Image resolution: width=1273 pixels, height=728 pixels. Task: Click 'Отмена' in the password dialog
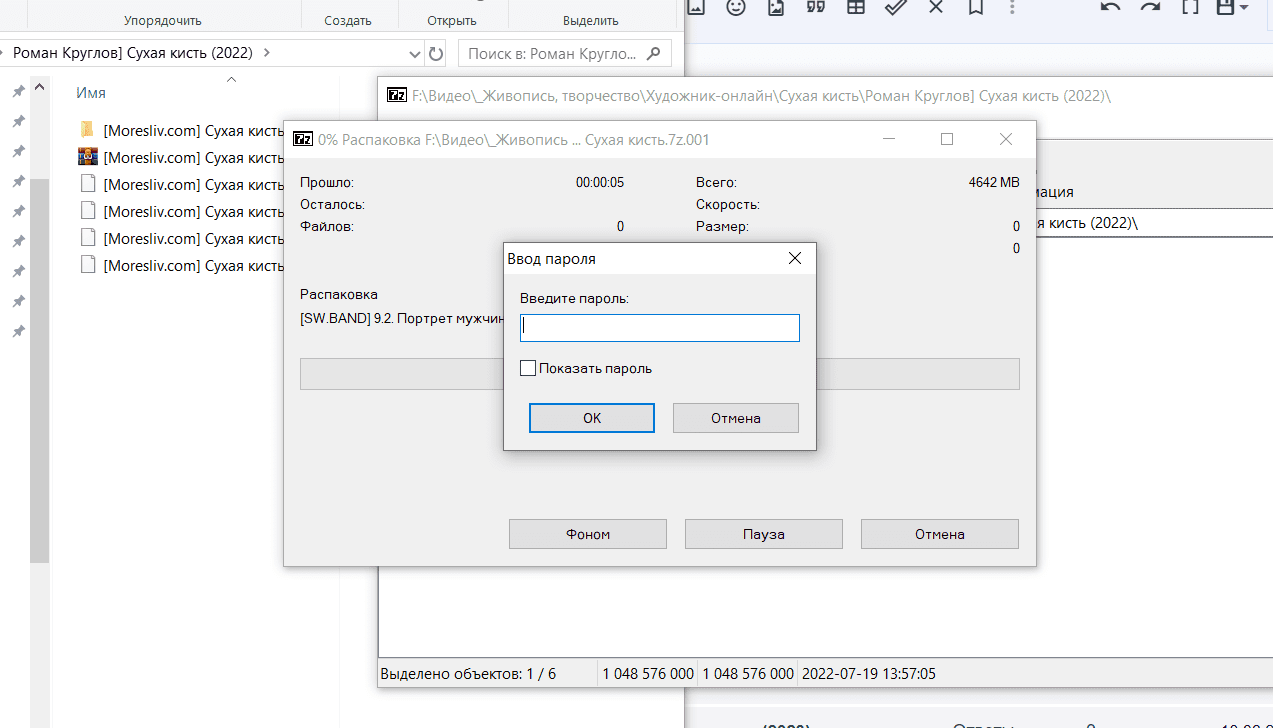point(735,418)
